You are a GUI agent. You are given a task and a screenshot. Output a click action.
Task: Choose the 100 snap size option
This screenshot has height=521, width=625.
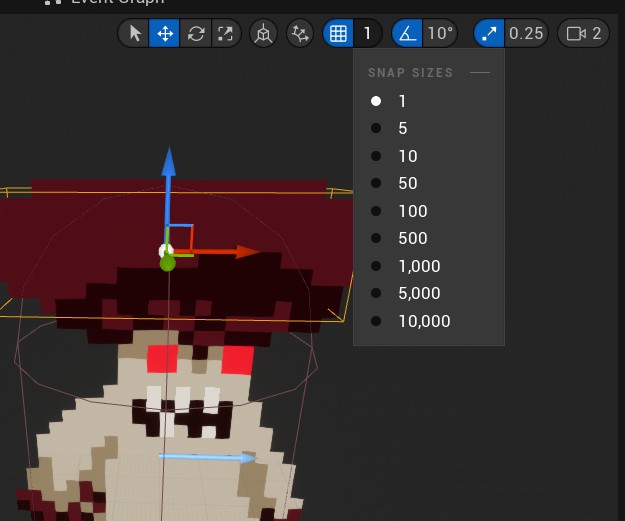point(412,211)
